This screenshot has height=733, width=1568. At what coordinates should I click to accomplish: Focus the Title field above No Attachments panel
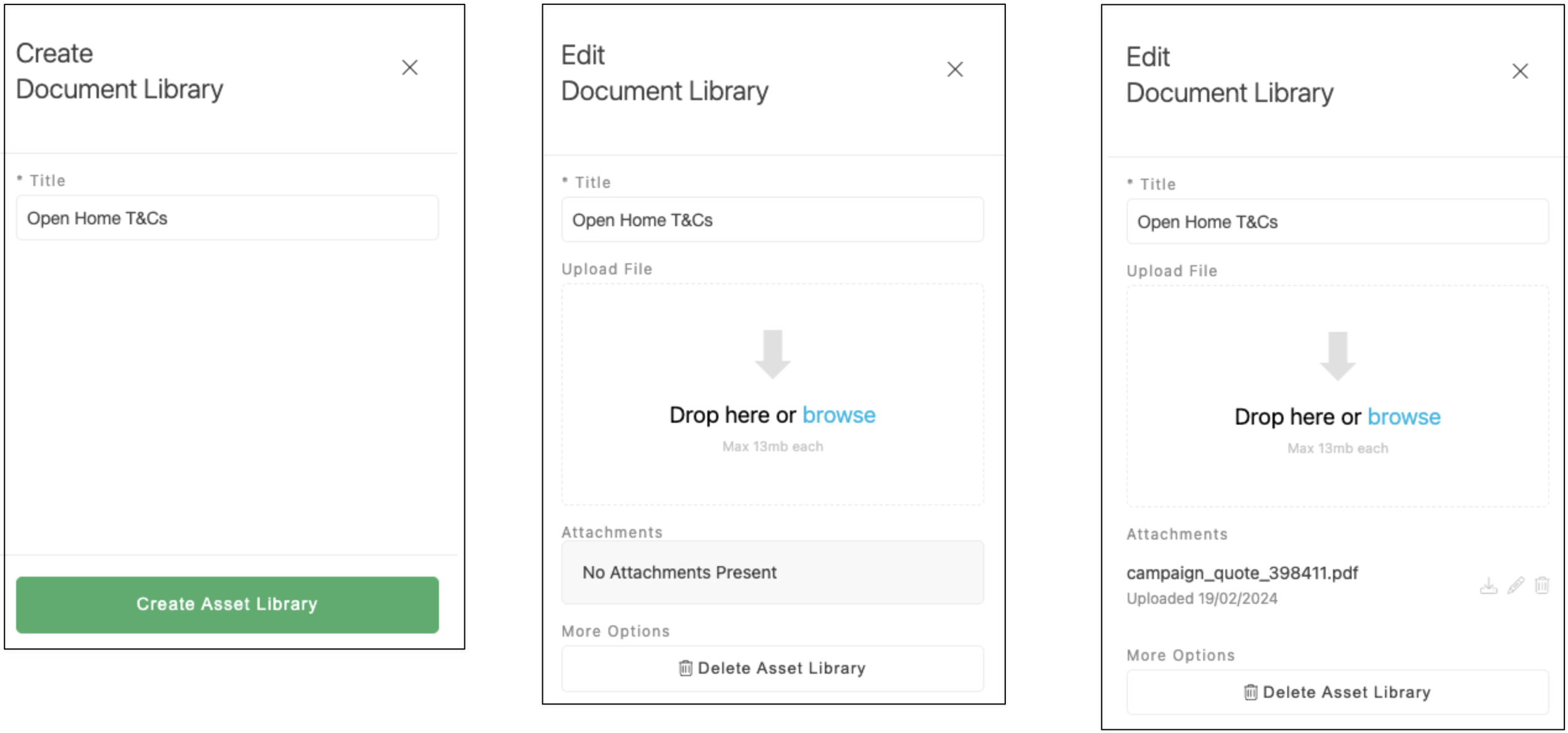tap(772, 220)
